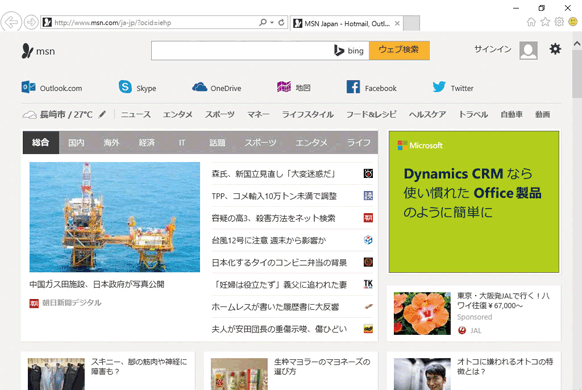Click the smiley feedback icon
Screen dimensions: 582x390
click(573, 22)
